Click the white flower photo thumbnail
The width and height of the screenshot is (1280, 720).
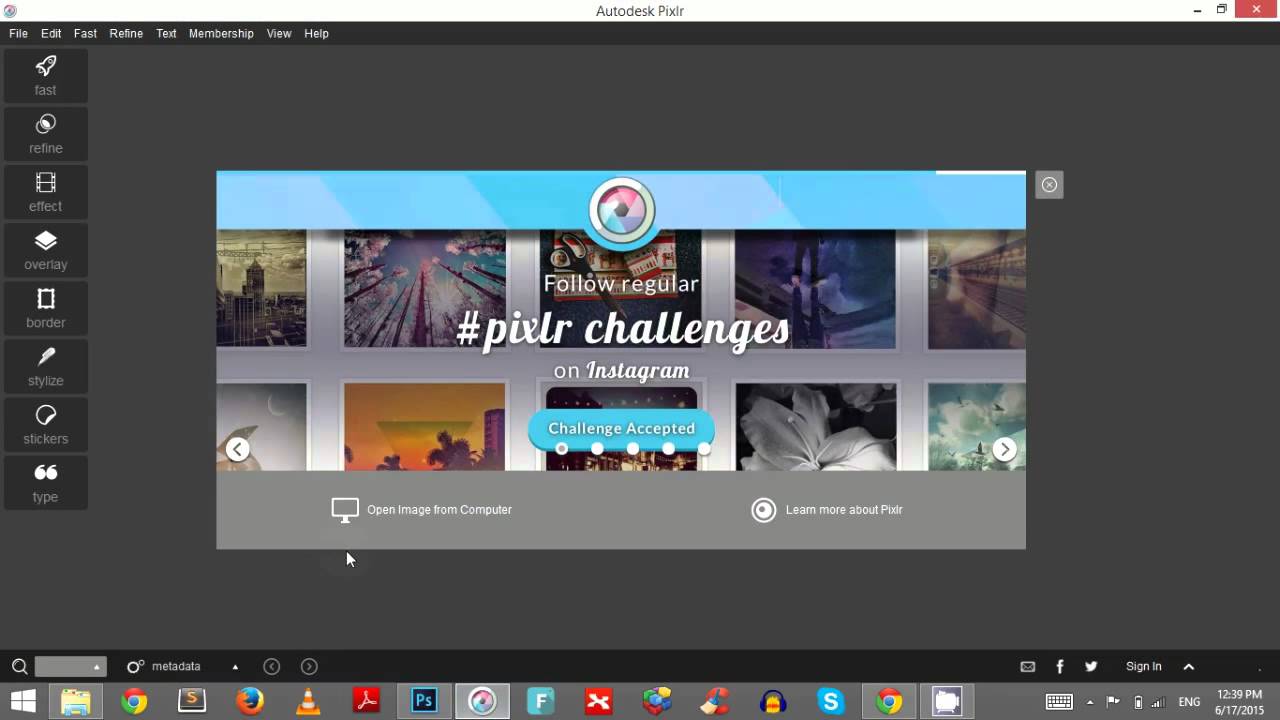(816, 427)
